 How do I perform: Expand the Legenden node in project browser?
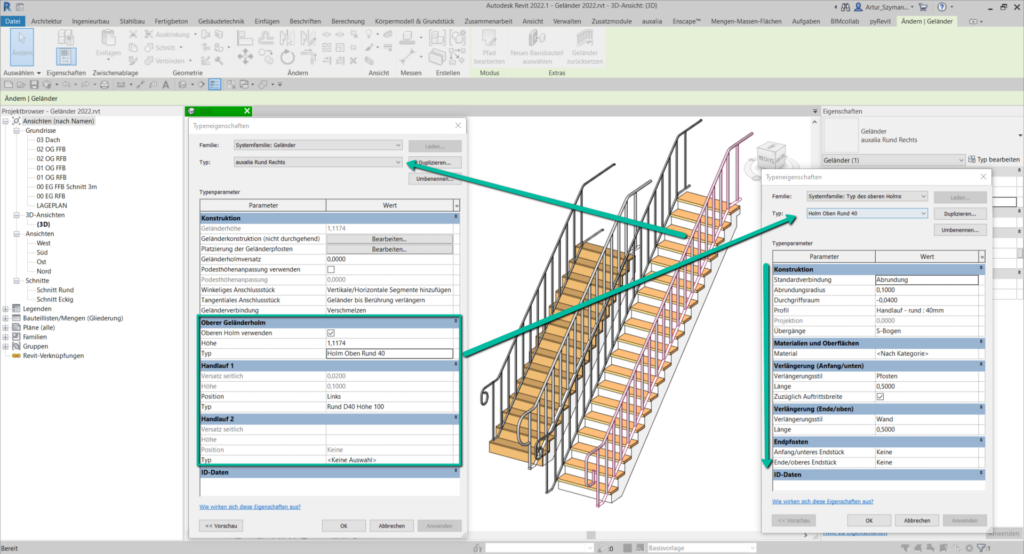pyautogui.click(x=6, y=309)
